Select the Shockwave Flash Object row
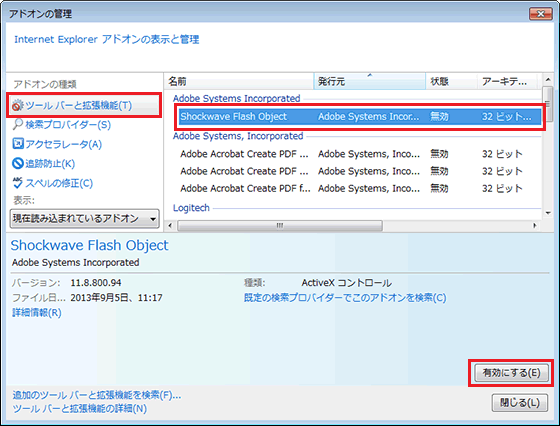The height and width of the screenshot is (426, 560). [360, 117]
